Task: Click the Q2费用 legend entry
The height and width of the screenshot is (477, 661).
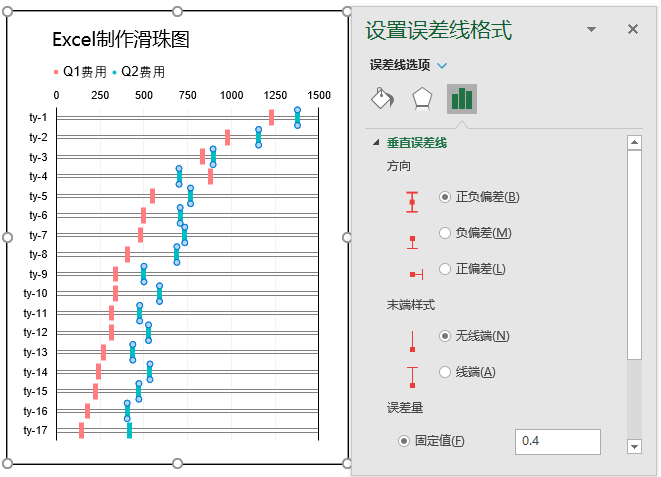Action: pyautogui.click(x=138, y=72)
